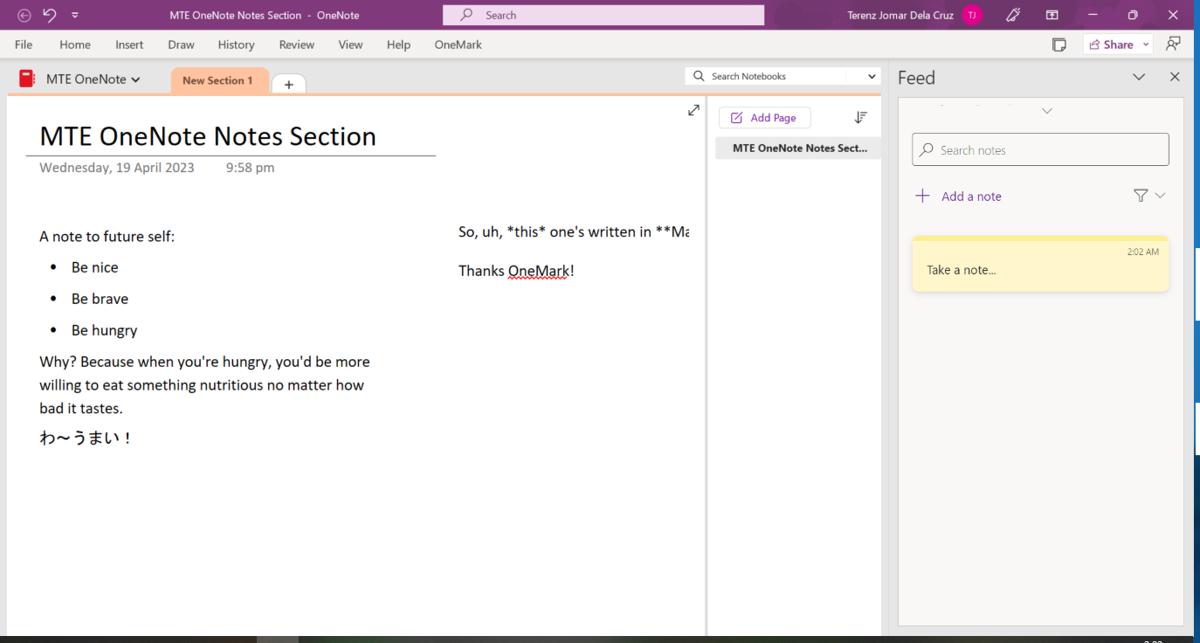Switch to the OneMark menu

457,44
